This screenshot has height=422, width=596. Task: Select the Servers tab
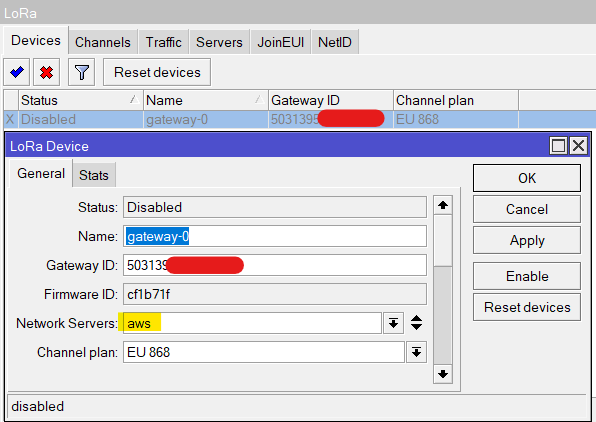[219, 42]
